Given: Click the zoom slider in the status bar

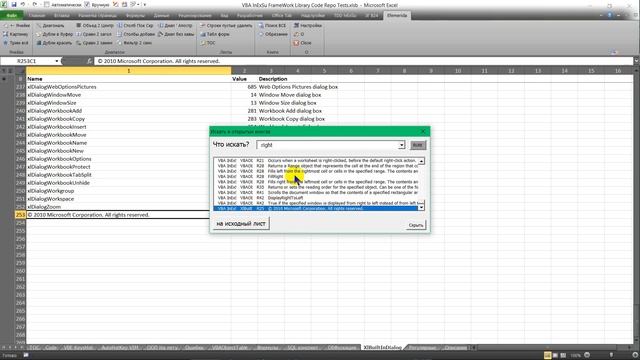Looking at the screenshot, I should click(x=611, y=355).
